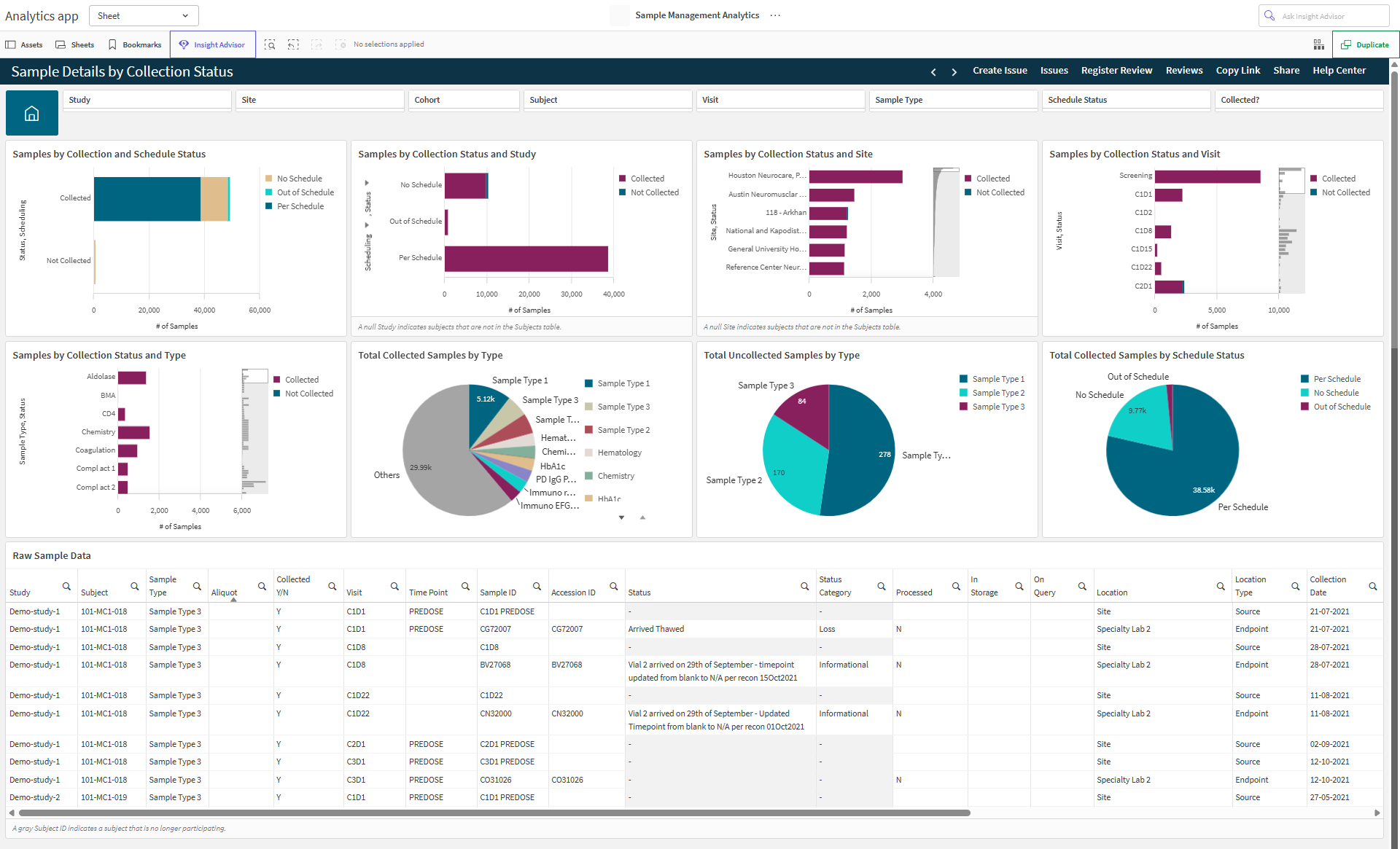The image size is (1400, 849).
Task: Click step forward selection icon
Action: click(x=316, y=44)
